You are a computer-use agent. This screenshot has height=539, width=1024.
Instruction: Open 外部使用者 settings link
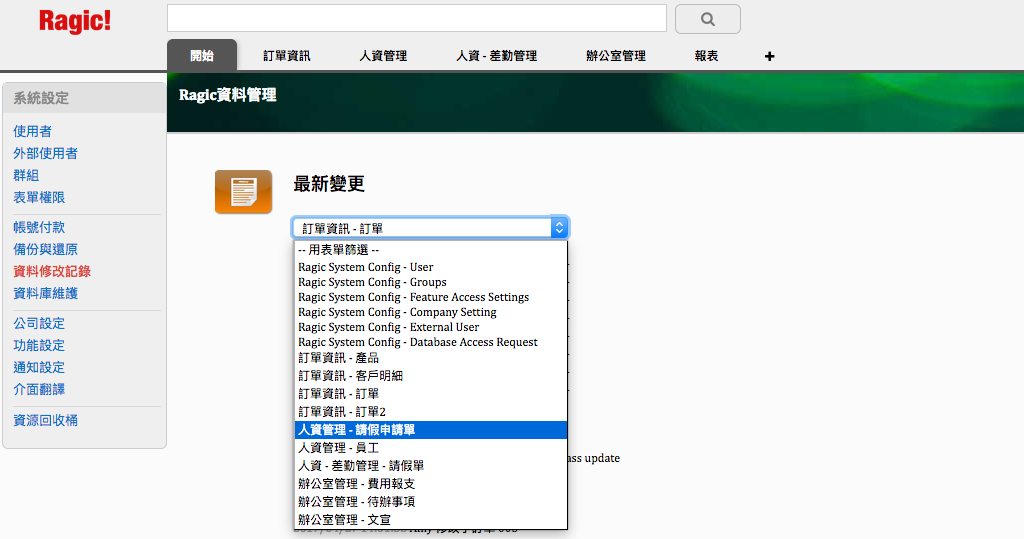point(45,154)
